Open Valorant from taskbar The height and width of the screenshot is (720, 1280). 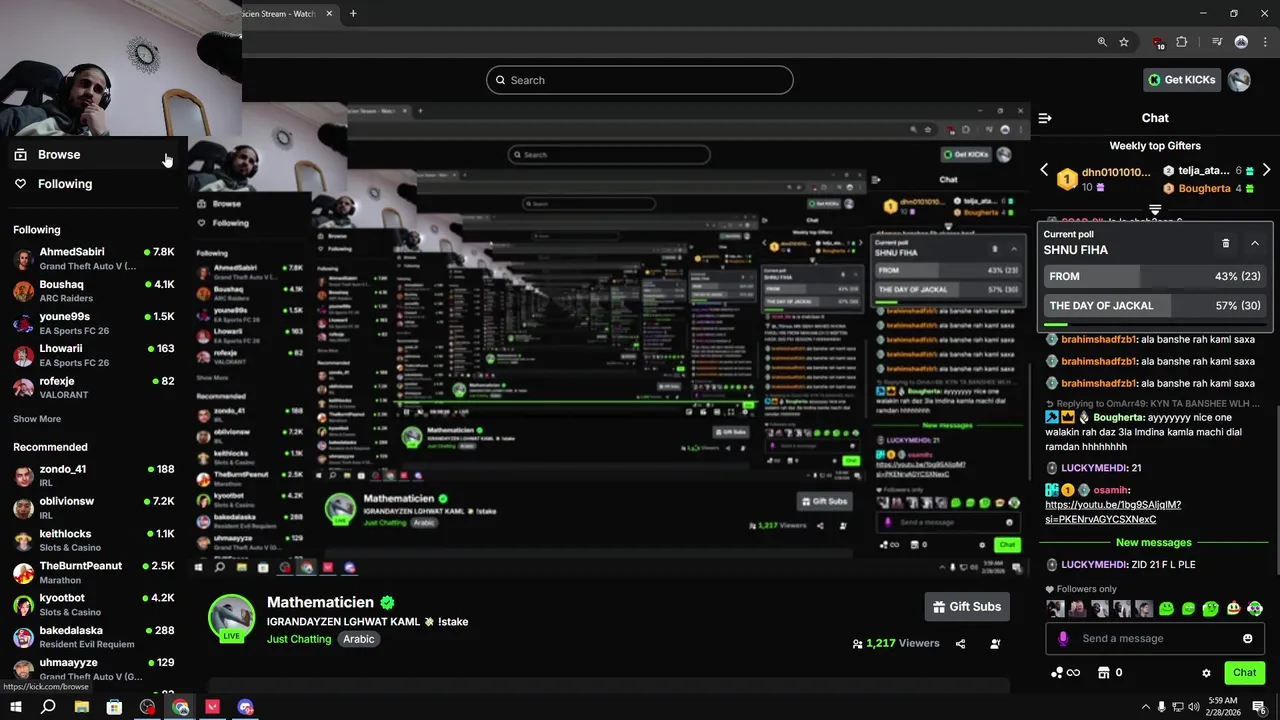click(213, 707)
